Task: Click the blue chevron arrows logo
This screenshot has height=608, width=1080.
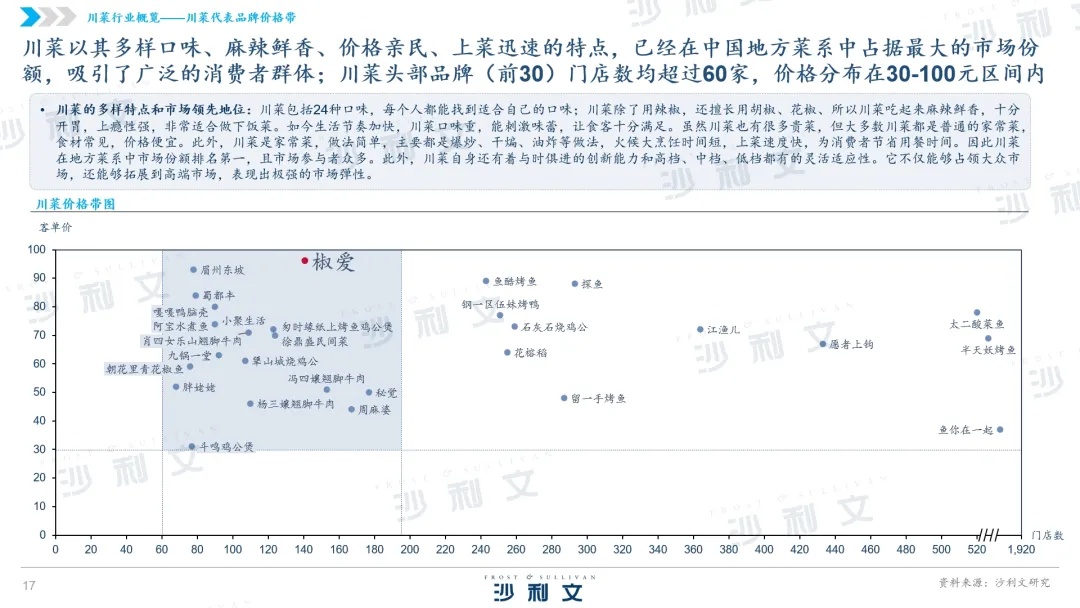Action: coord(48,17)
